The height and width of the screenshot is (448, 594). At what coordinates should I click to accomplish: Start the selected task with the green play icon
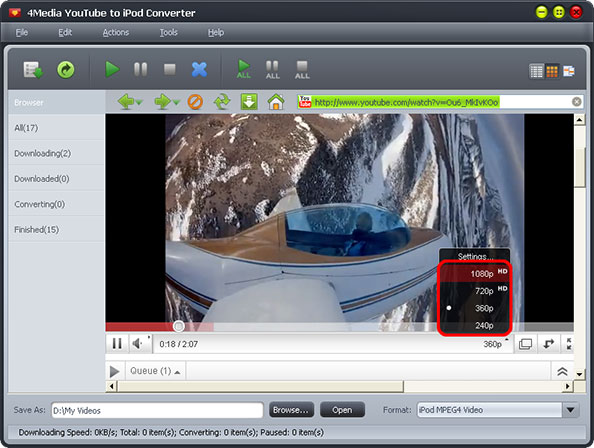(x=112, y=70)
